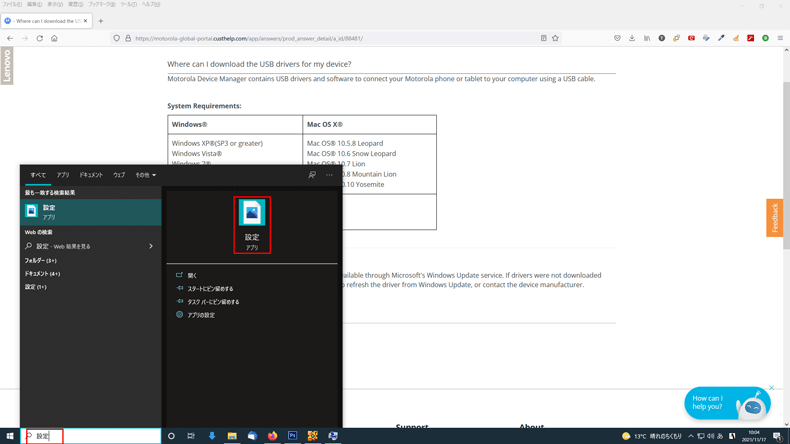
Task: Switch to the アプリ search tab
Action: tap(63, 175)
